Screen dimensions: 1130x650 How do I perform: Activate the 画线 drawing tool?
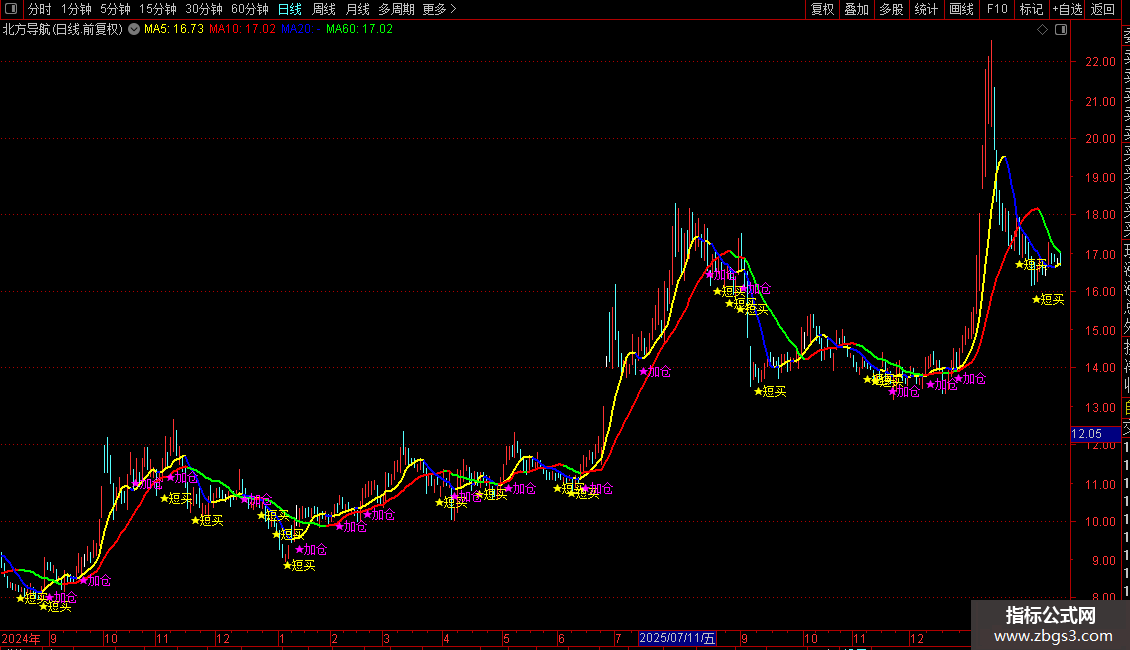[x=961, y=9]
